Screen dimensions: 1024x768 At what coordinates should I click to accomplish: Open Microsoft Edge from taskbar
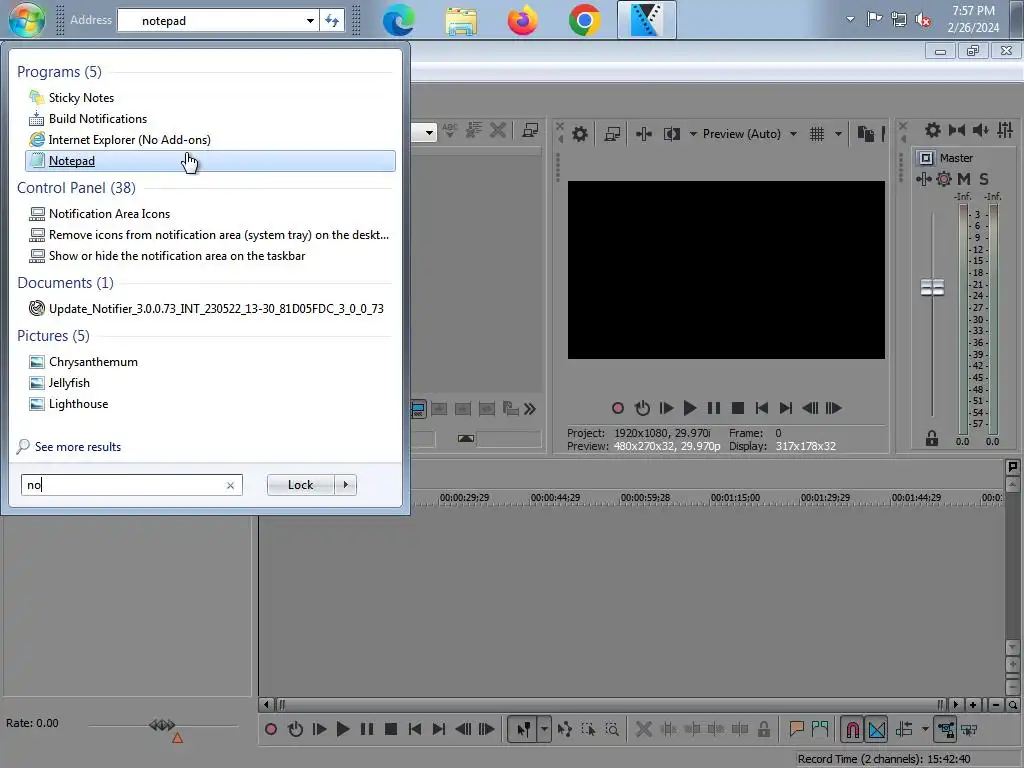coord(398,20)
